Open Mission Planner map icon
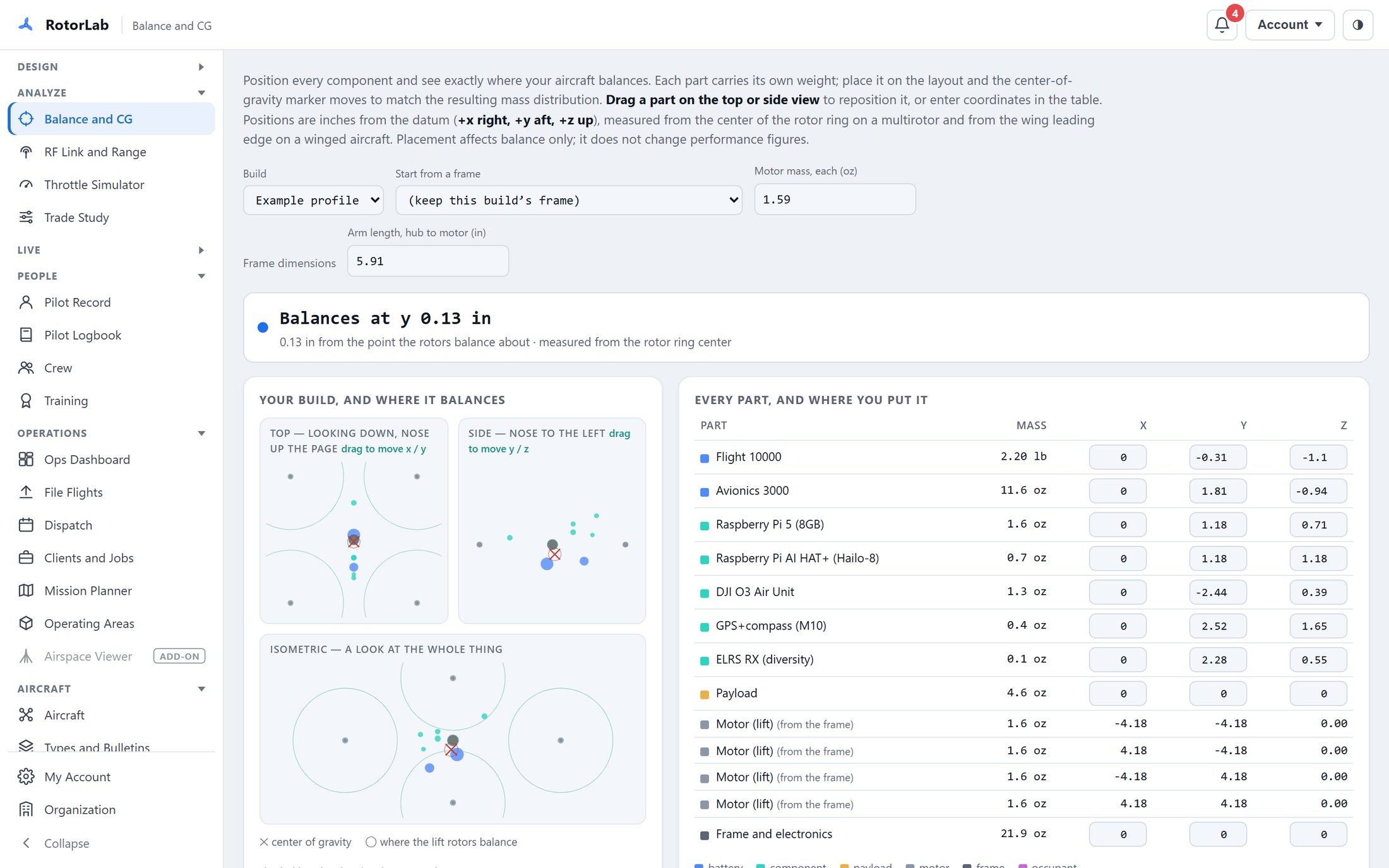Screen dimensions: 1389x868 click(x=26, y=591)
